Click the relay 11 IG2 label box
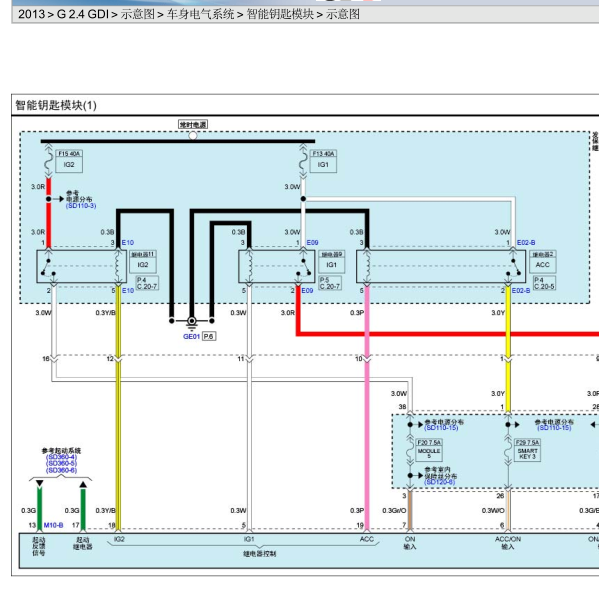Viewport: 599px width, 600px height. click(x=143, y=262)
